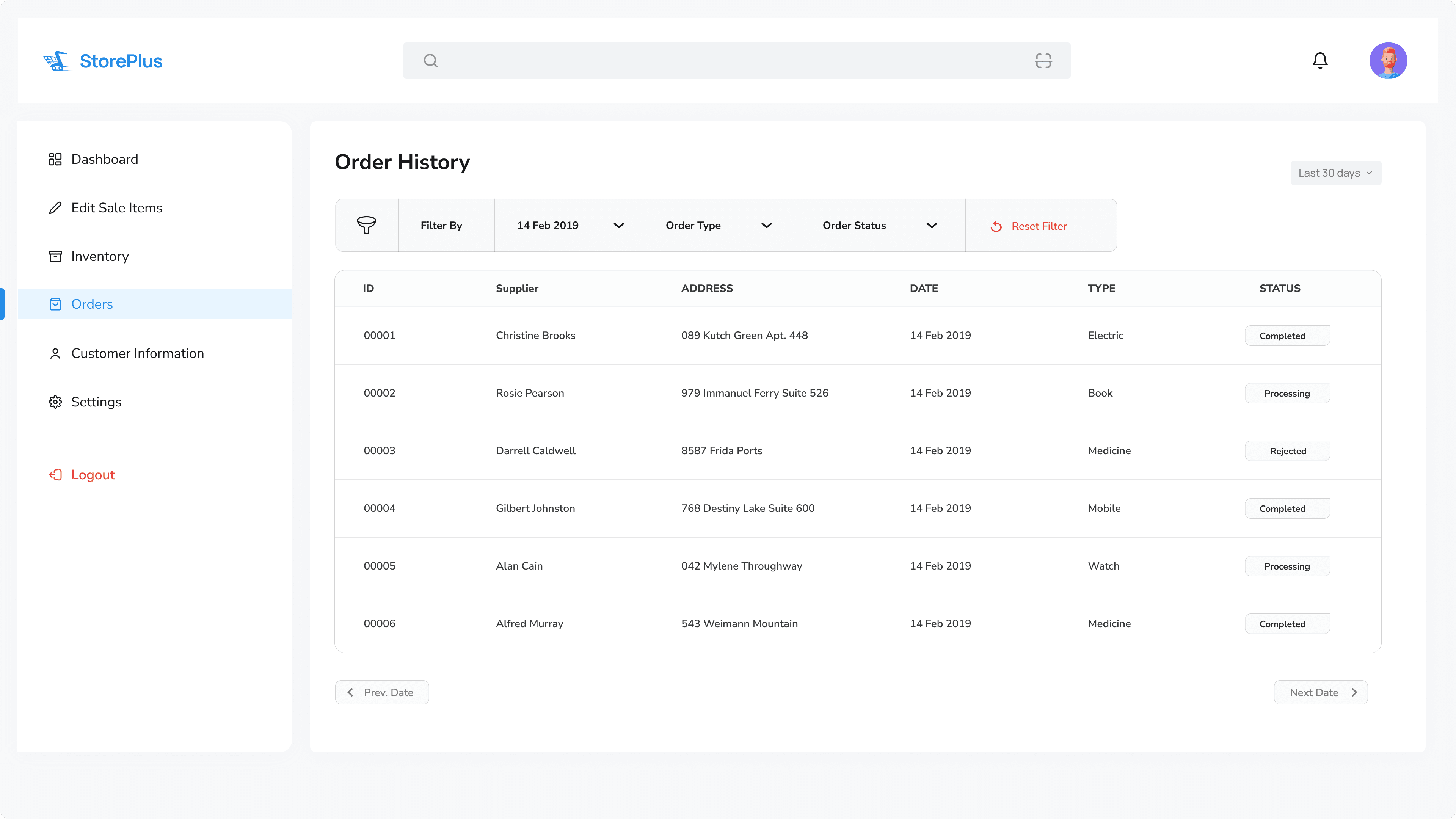Go to Customer Information menu item
This screenshot has width=1456, height=819.
point(137,354)
